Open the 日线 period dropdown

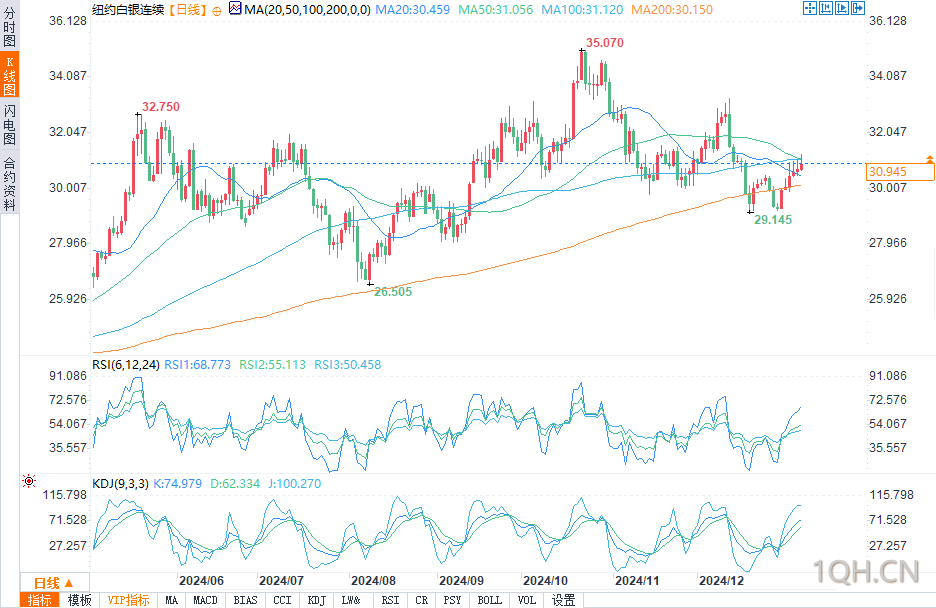click(54, 583)
